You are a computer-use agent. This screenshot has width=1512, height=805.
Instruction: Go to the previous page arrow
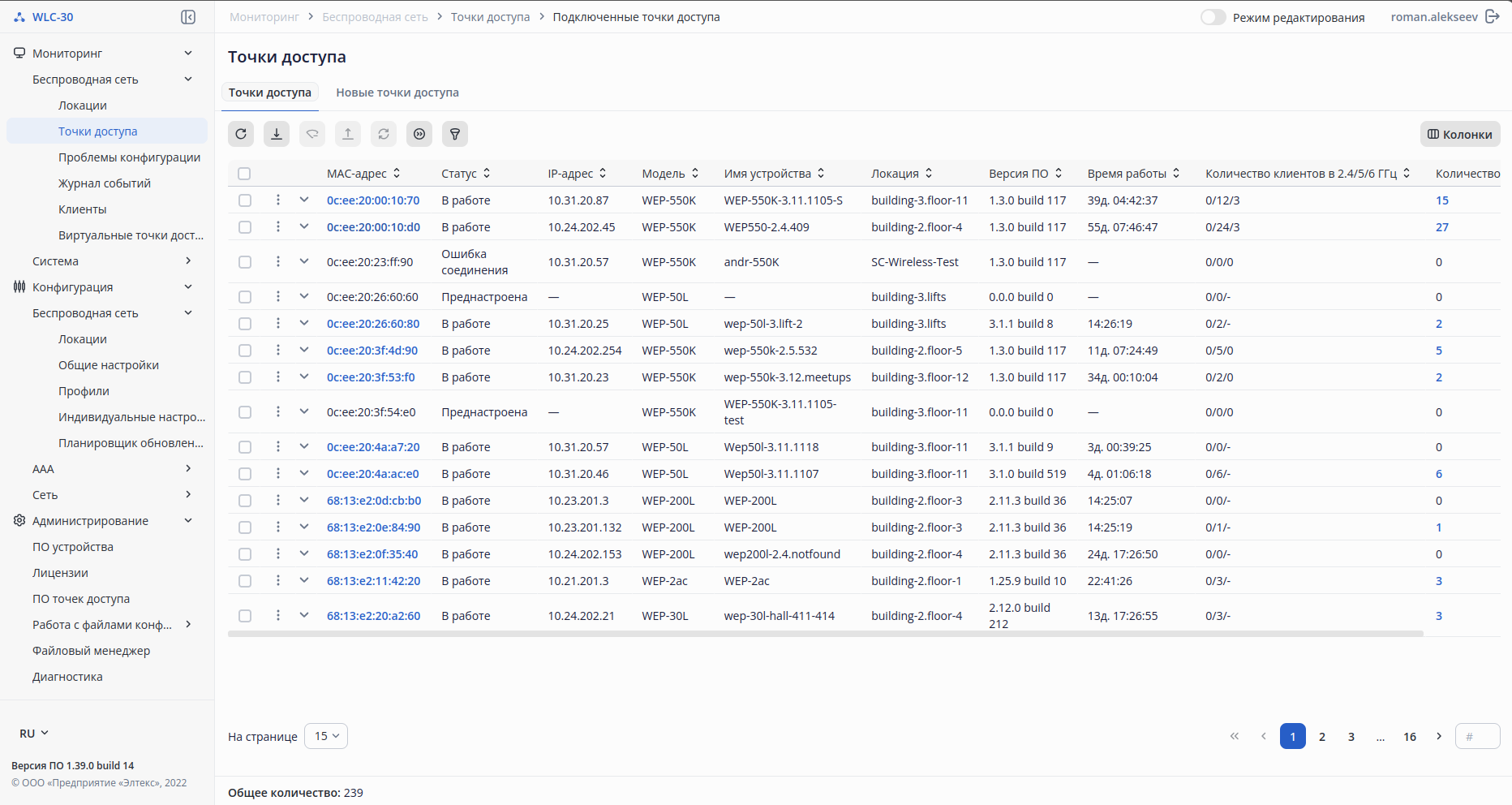(x=1264, y=736)
